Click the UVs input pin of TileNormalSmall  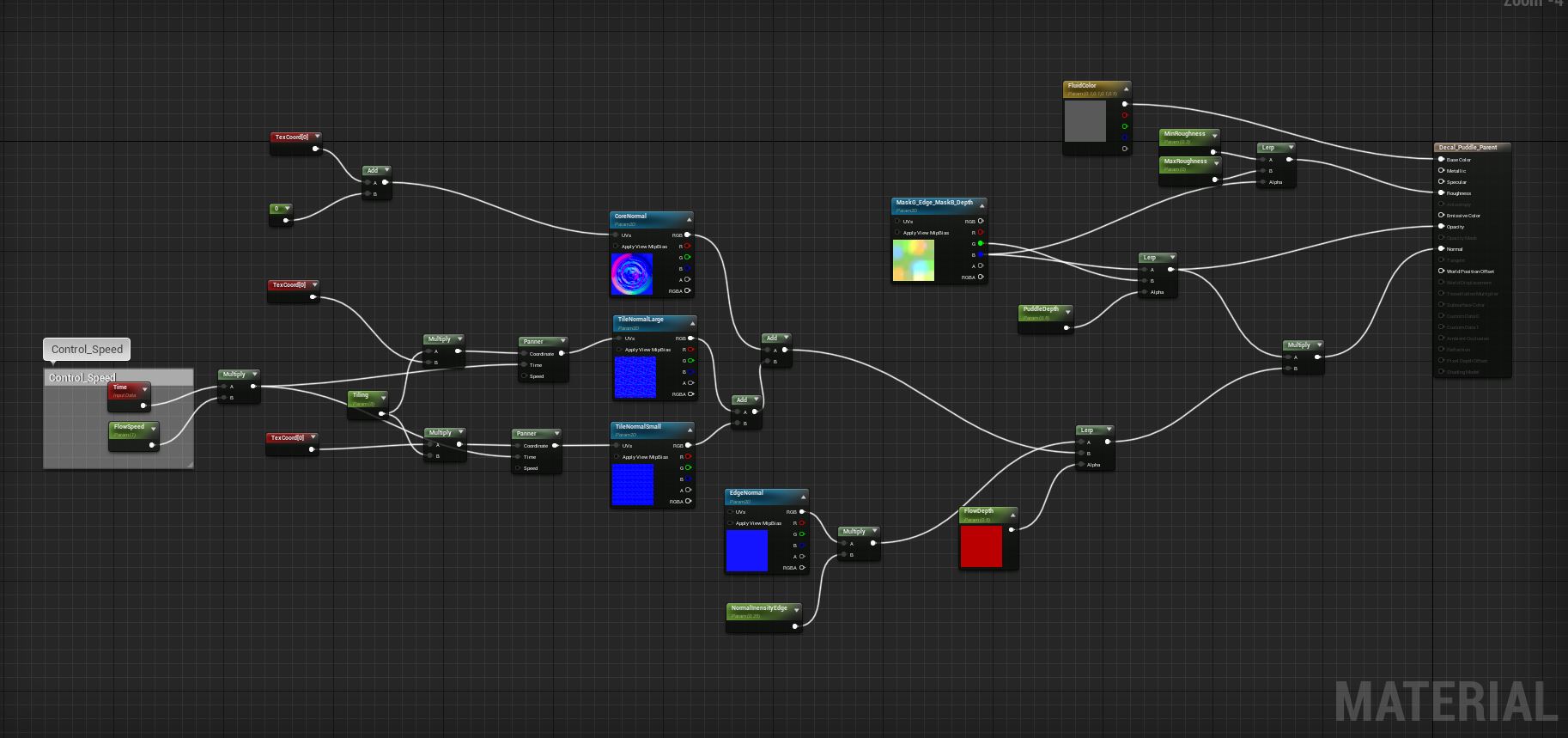pyautogui.click(x=617, y=445)
